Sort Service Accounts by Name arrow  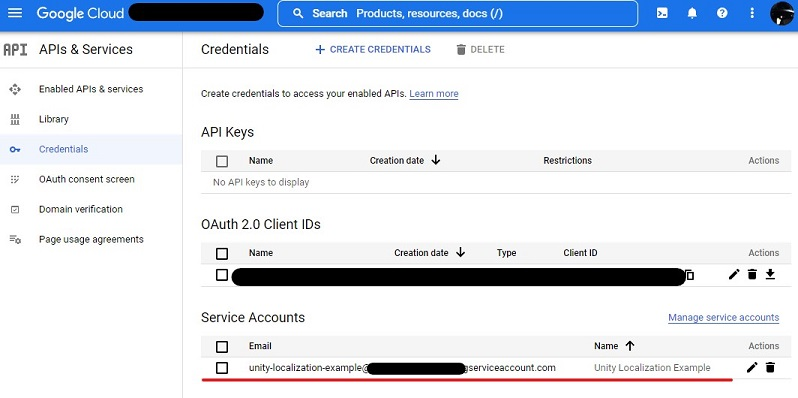[x=630, y=346]
